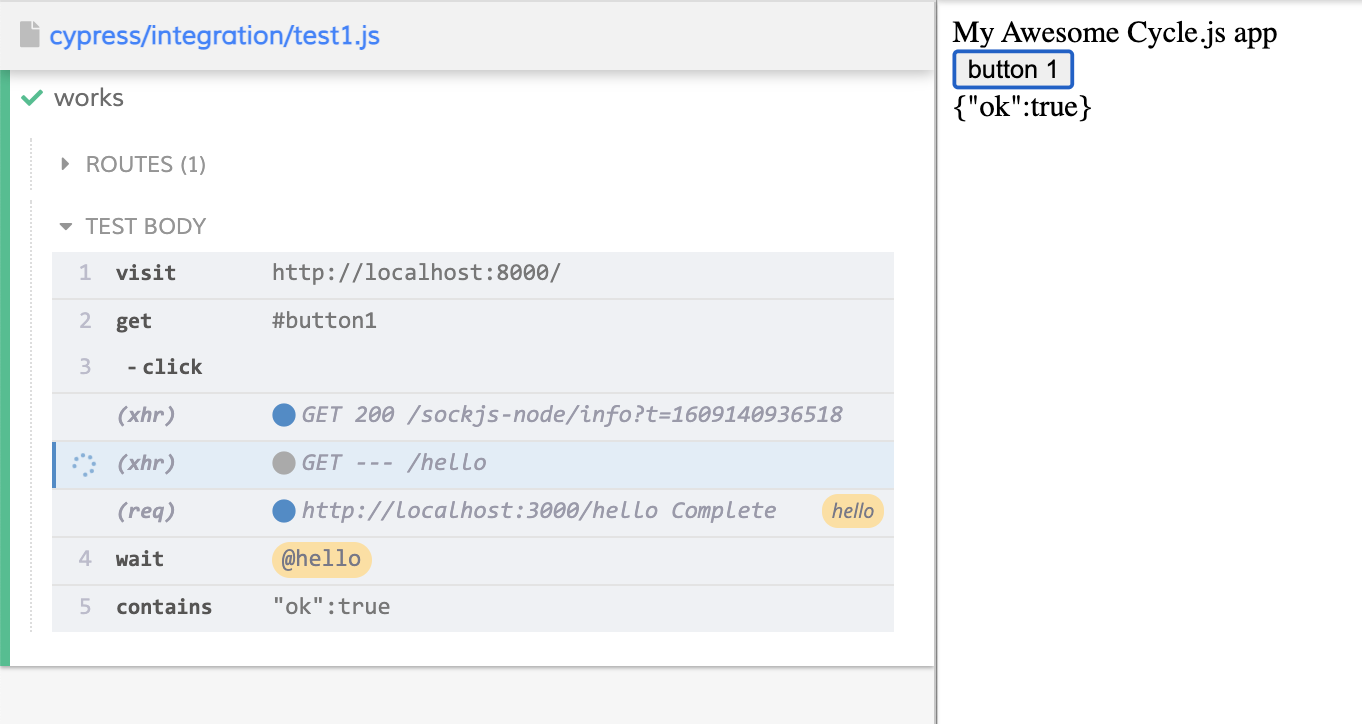Click the TEST BODY header label
The width and height of the screenshot is (1362, 724).
(146, 226)
